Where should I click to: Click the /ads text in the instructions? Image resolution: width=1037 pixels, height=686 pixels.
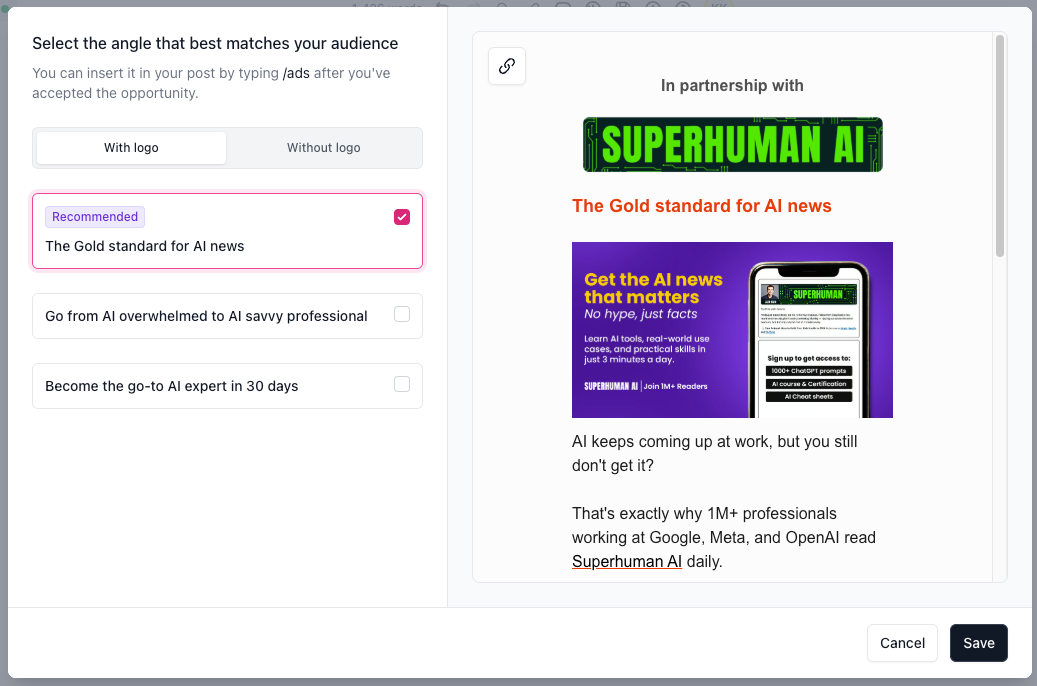(296, 74)
